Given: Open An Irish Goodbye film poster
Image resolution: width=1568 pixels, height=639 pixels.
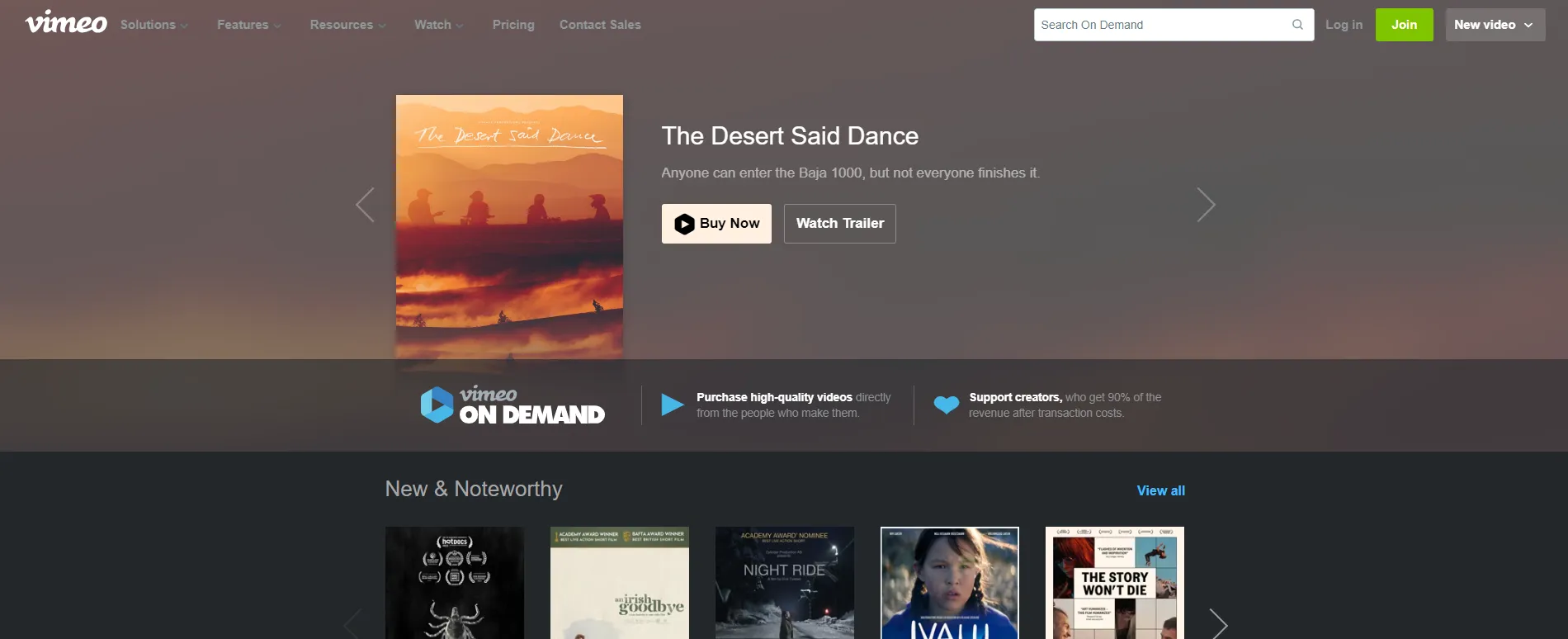Looking at the screenshot, I should click(x=620, y=583).
